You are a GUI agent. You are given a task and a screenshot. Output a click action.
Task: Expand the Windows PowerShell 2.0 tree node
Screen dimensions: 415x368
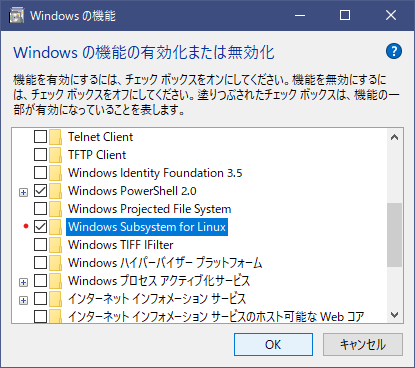pyautogui.click(x=23, y=192)
